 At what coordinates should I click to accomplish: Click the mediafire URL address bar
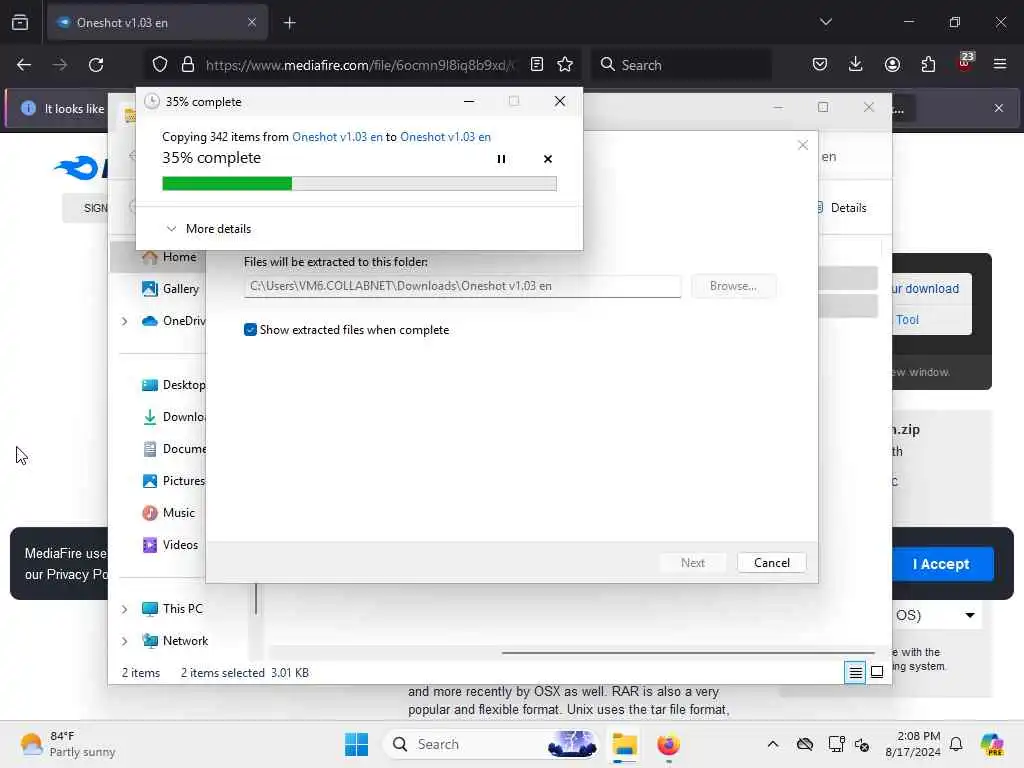tap(359, 65)
